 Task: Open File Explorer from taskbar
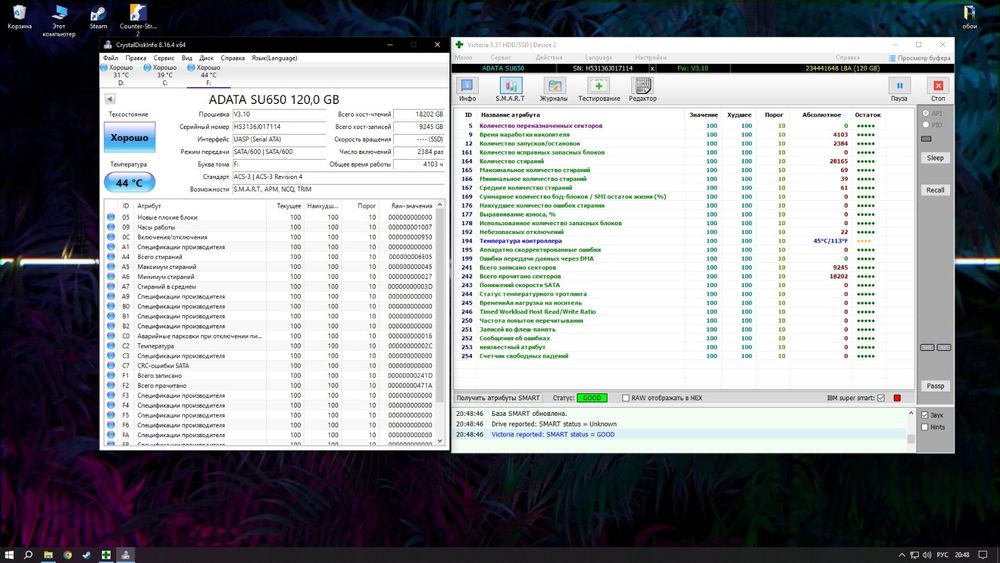48,555
